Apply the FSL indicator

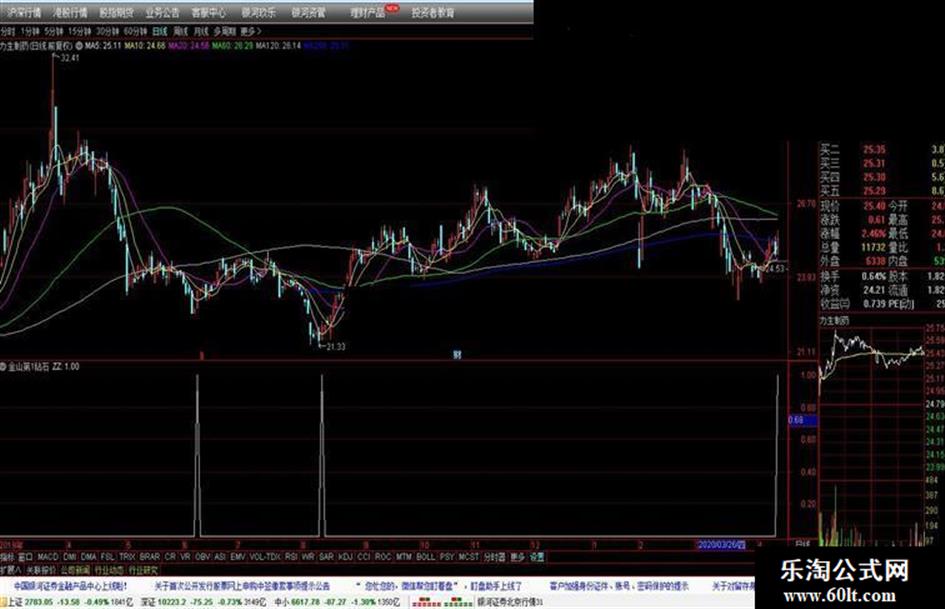pyautogui.click(x=108, y=557)
